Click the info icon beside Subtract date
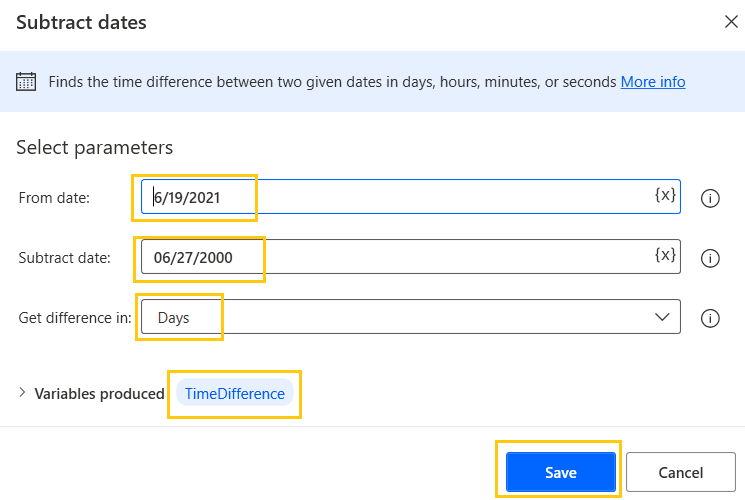Screen dimensions: 745x500 click(710, 258)
